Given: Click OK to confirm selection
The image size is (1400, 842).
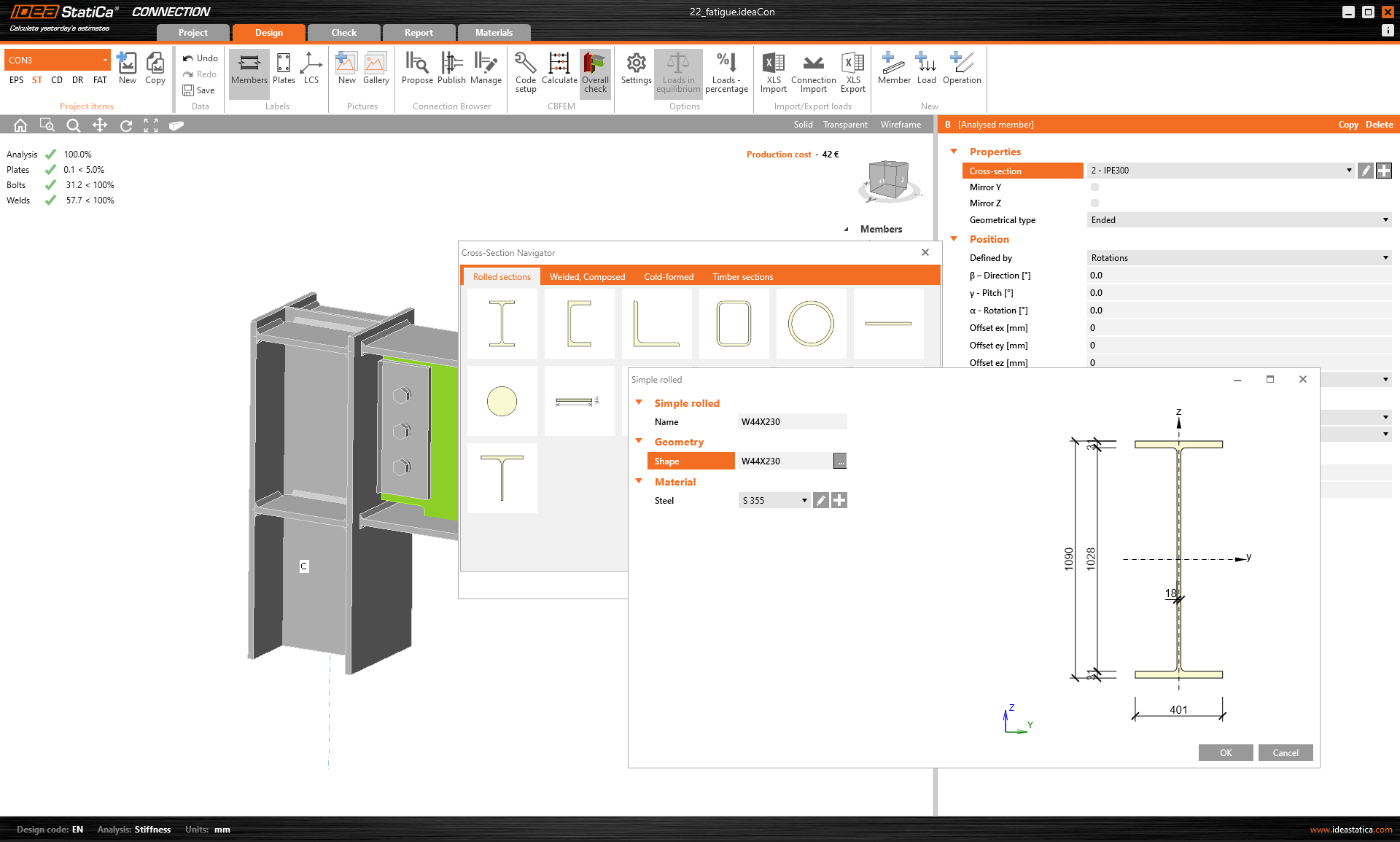Looking at the screenshot, I should [1226, 752].
